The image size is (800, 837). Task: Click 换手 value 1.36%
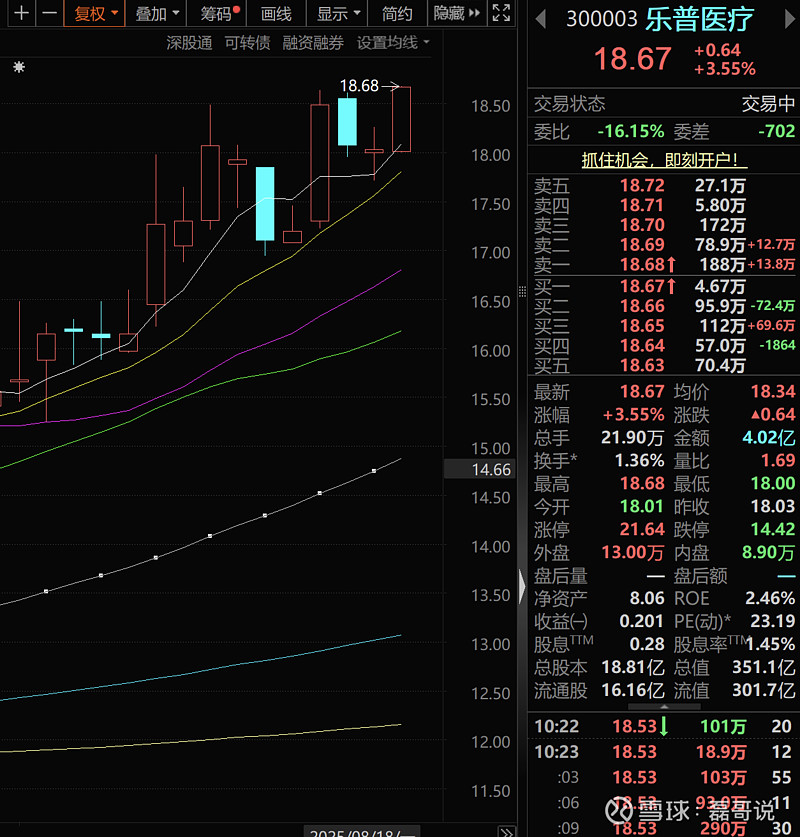[x=639, y=460]
